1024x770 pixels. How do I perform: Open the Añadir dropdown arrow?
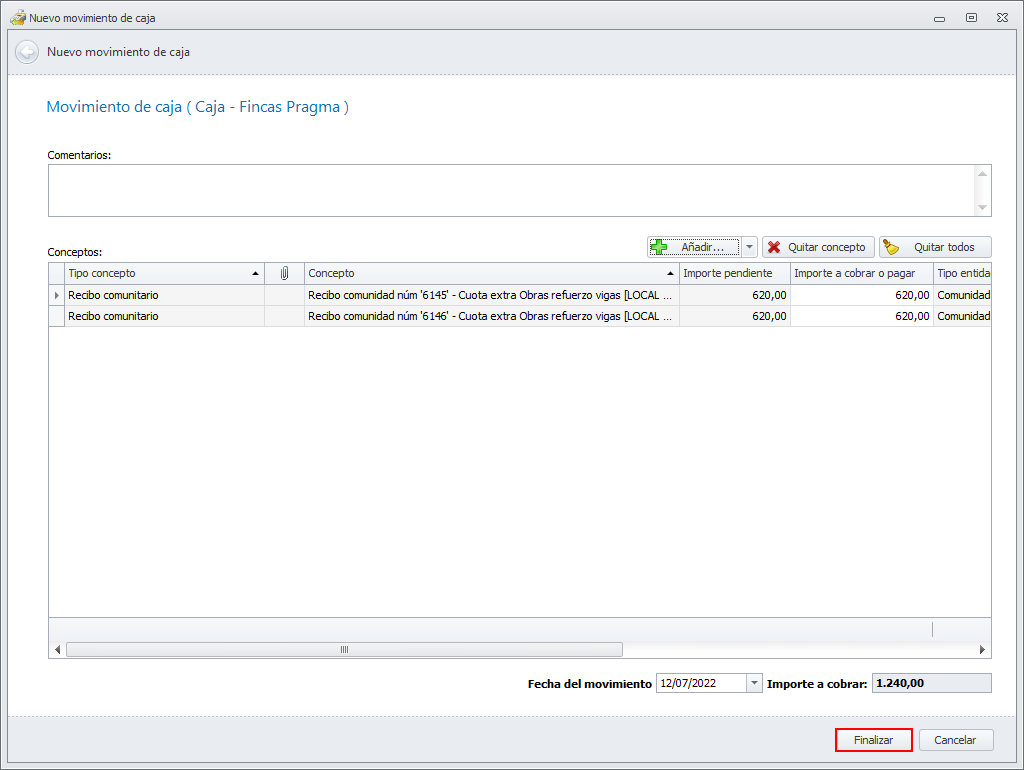750,247
